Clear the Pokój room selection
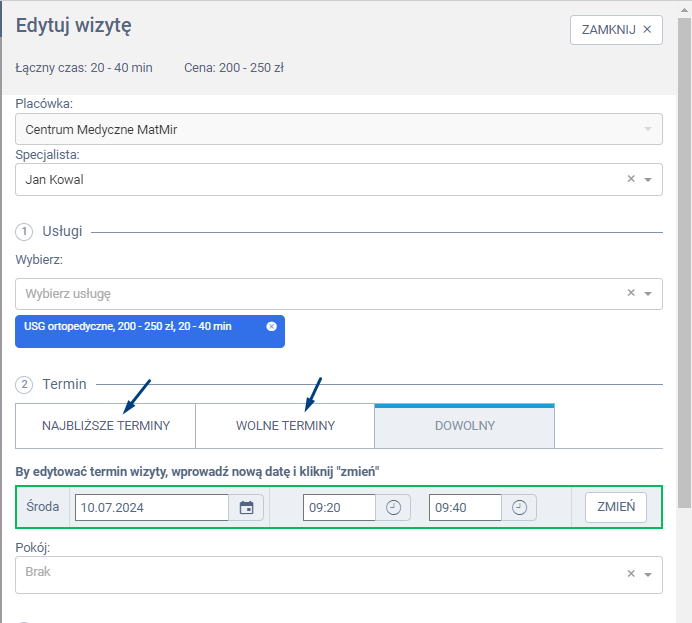The height and width of the screenshot is (623, 692). click(x=631, y=574)
